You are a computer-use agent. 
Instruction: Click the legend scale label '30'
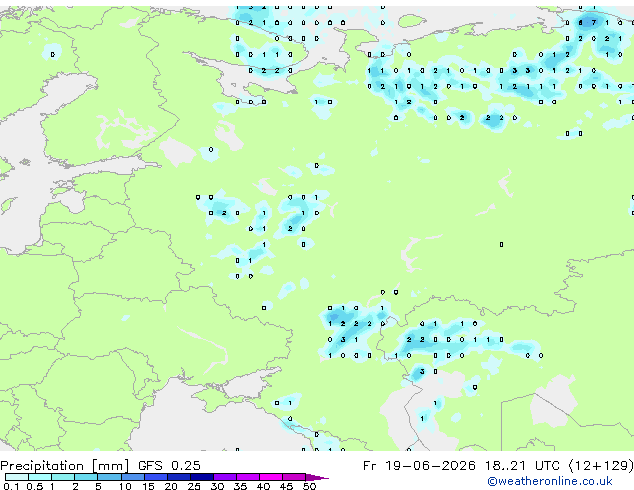click(x=217, y=486)
